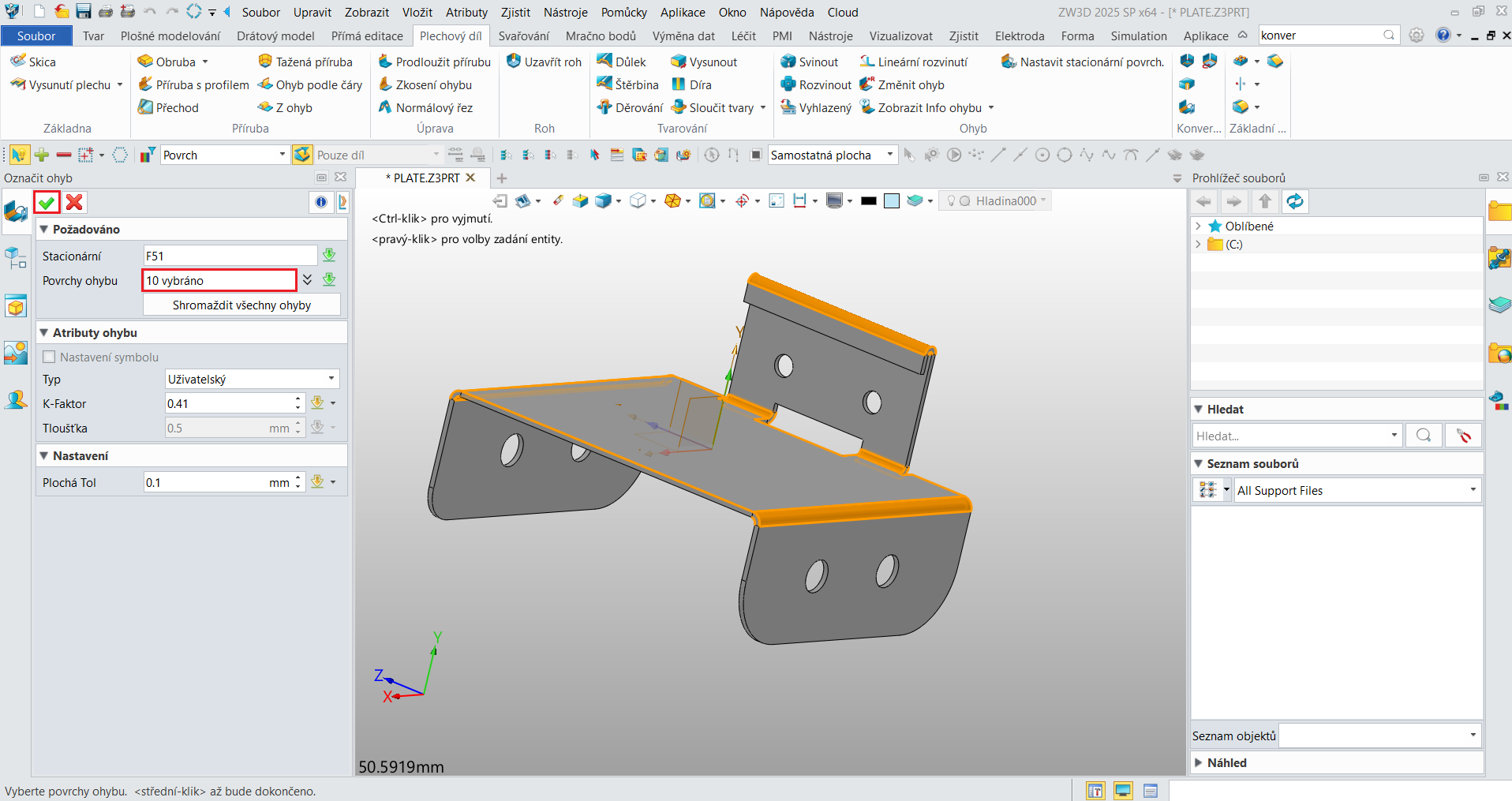This screenshot has height=801, width=1512.
Task: Click Shromaždit všechny ohyby button
Action: click(x=241, y=305)
